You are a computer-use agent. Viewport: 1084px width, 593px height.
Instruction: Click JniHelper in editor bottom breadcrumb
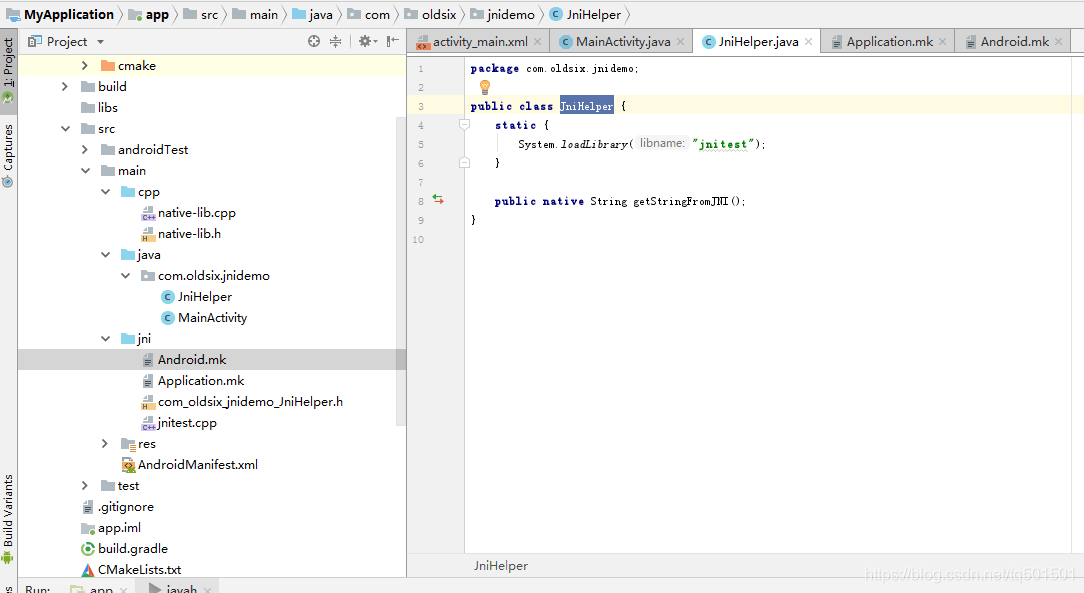[501, 565]
